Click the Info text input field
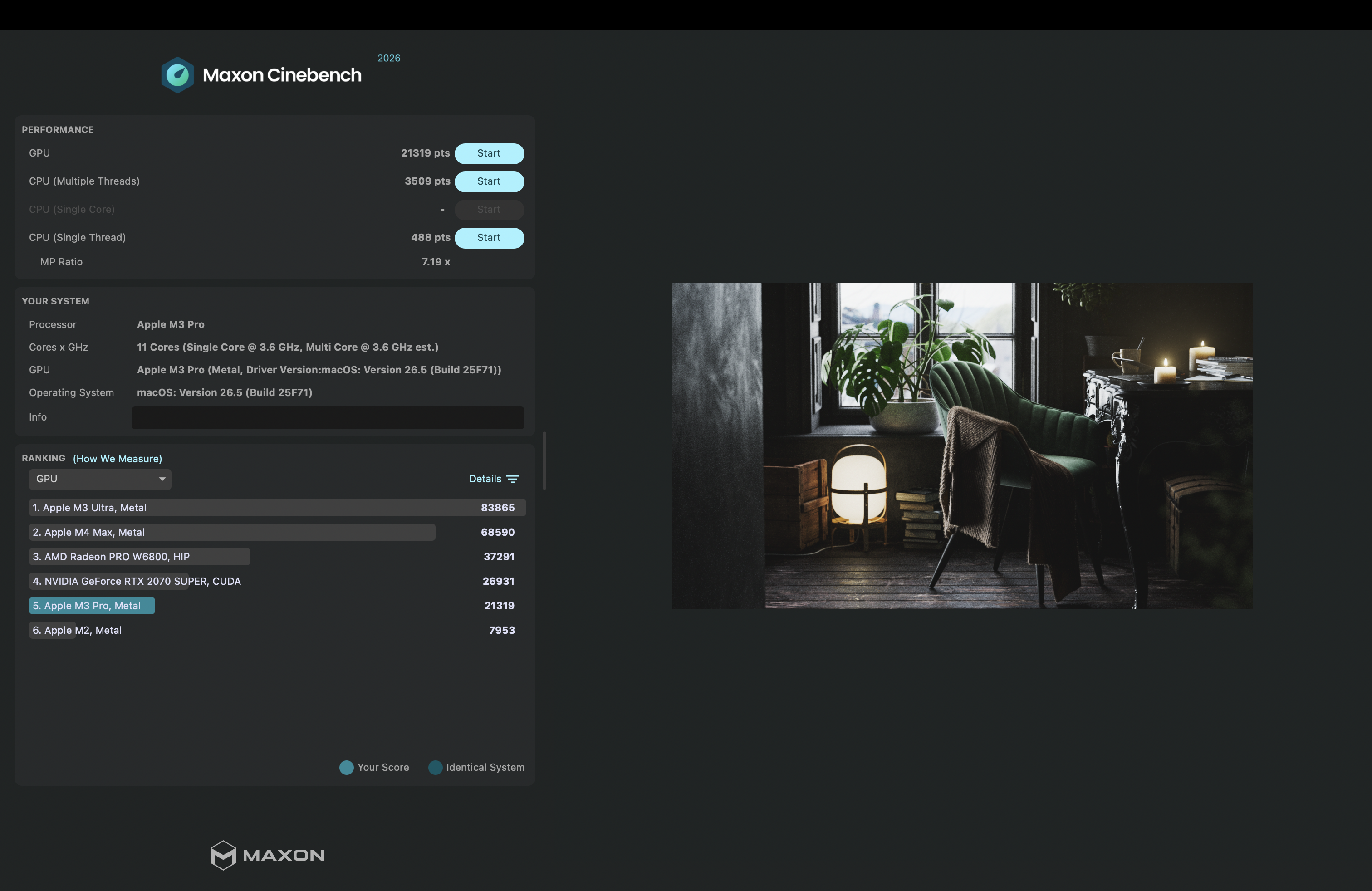Screen dimensions: 1372x891 point(328,417)
